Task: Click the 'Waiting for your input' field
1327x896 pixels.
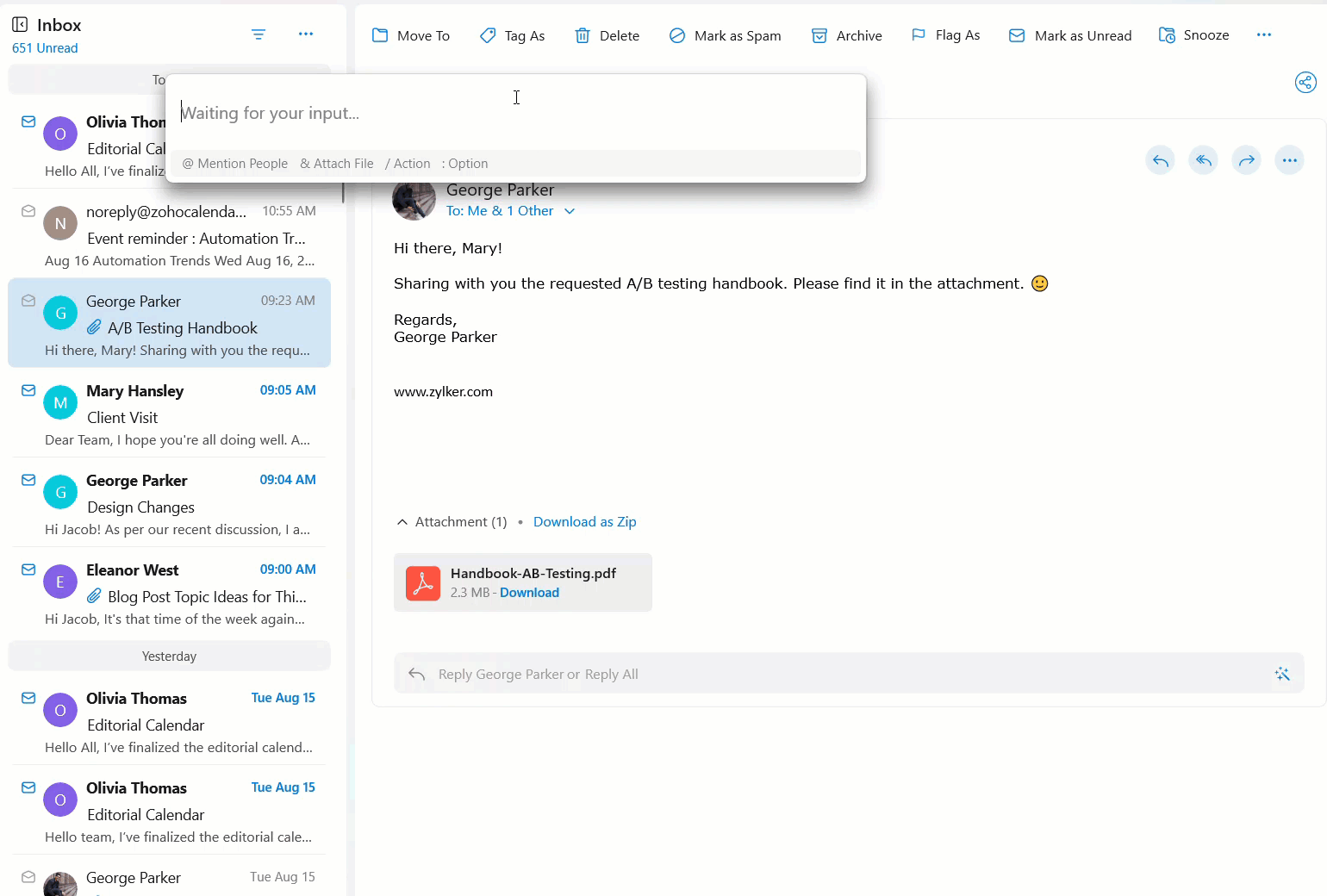Action: tap(517, 113)
